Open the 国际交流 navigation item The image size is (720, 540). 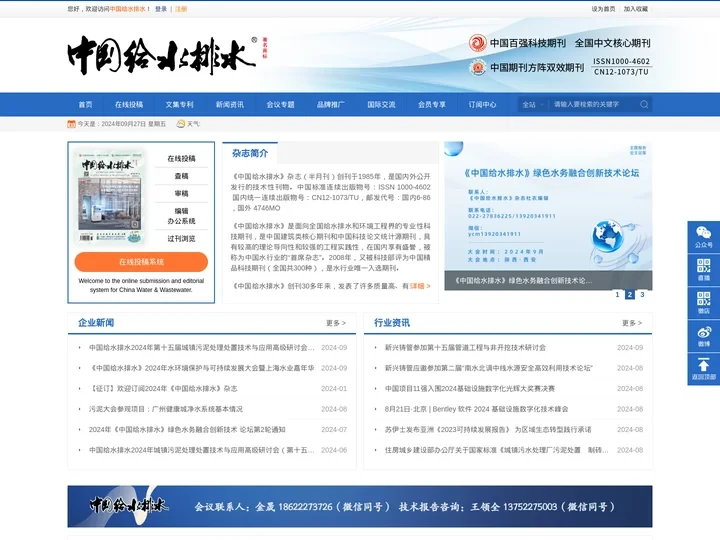381,105
